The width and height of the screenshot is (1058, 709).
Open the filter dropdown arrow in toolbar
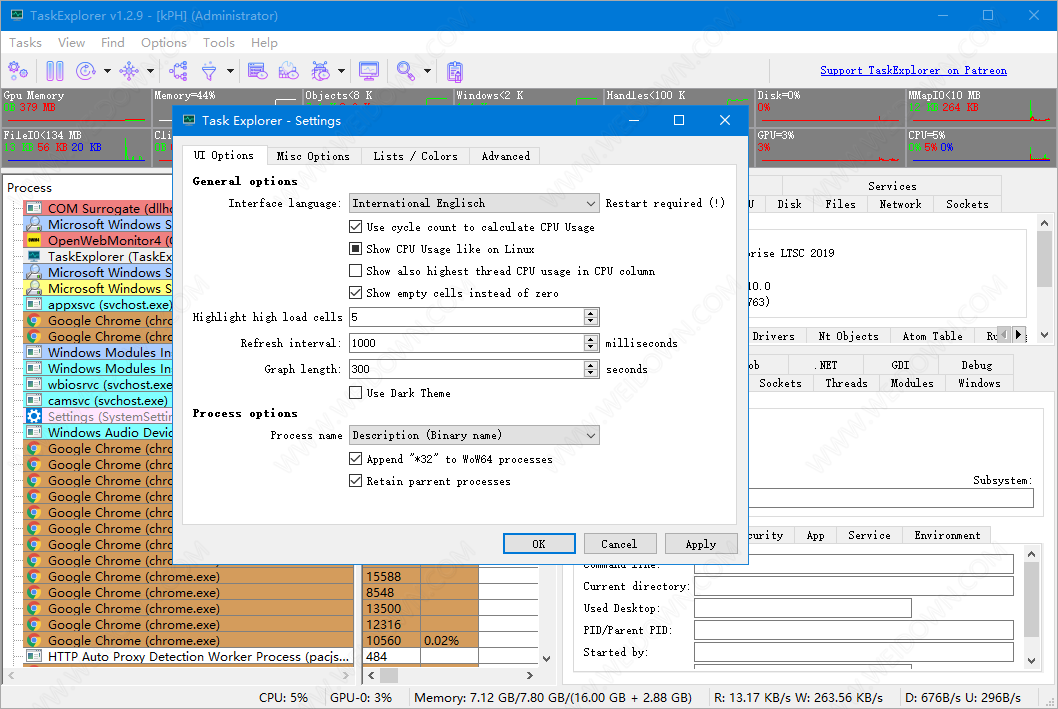[x=230, y=71]
